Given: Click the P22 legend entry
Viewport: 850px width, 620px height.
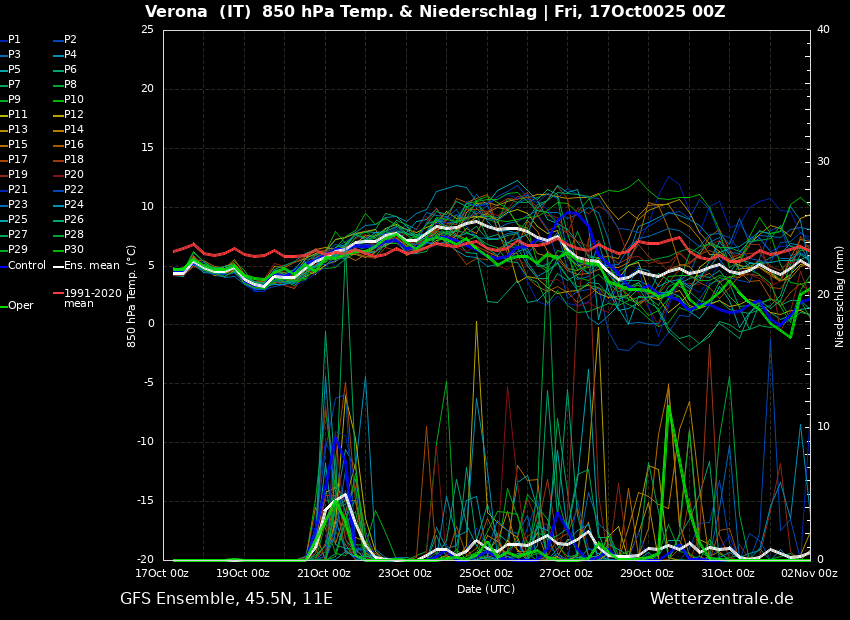Looking at the screenshot, I should (74, 190).
